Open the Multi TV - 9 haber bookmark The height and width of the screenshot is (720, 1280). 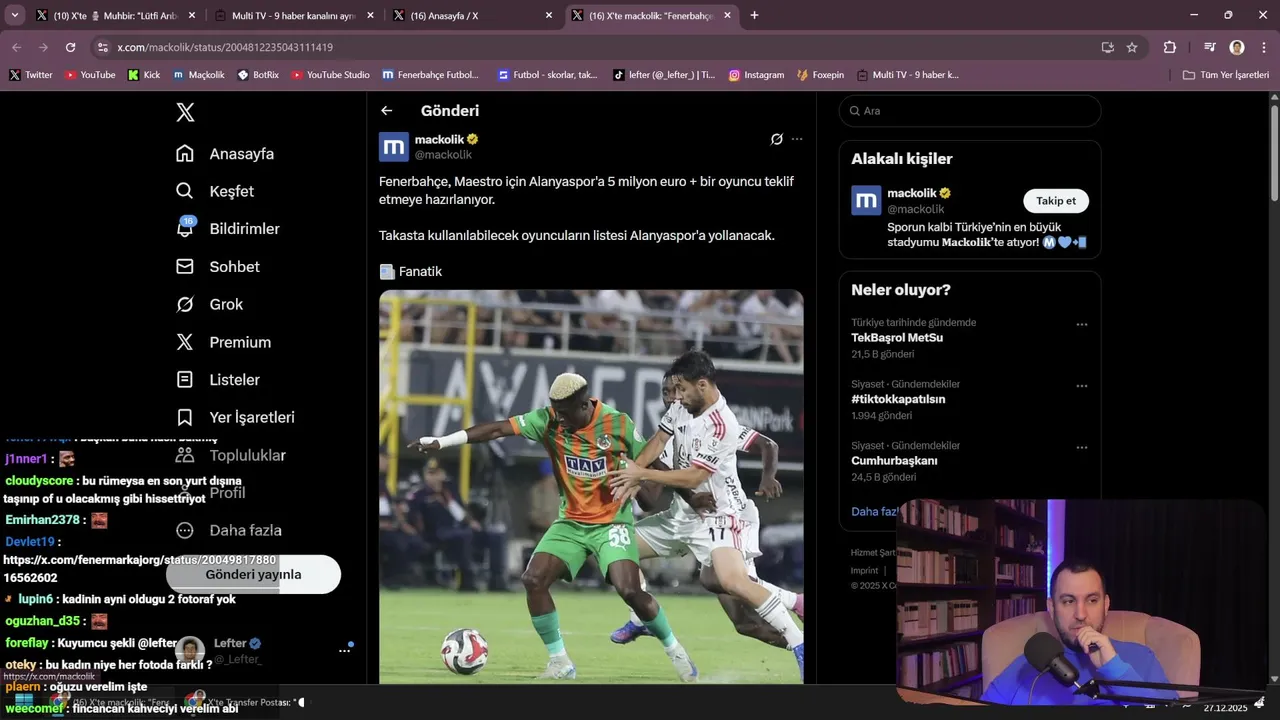point(907,75)
